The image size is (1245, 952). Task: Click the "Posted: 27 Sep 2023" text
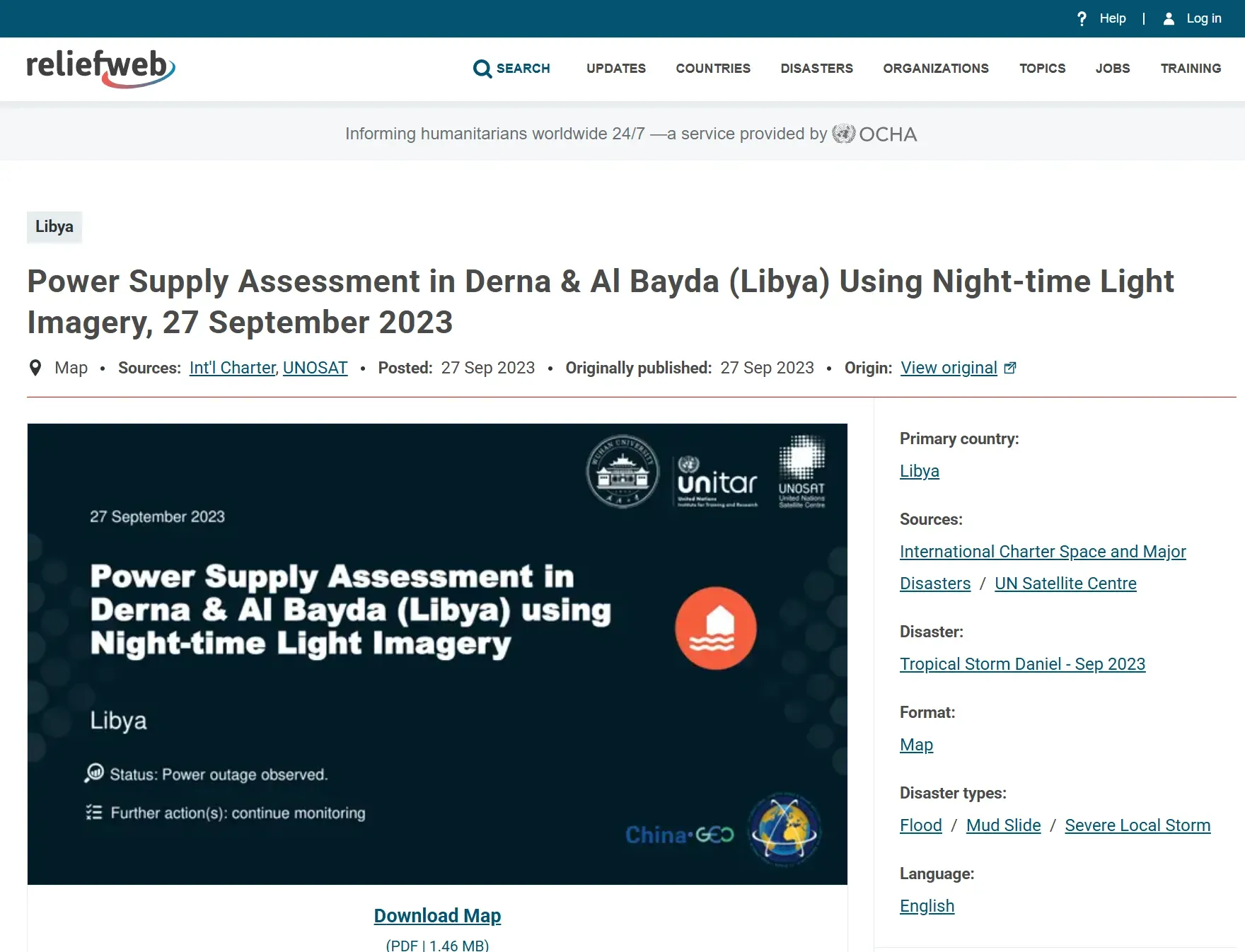tap(456, 368)
